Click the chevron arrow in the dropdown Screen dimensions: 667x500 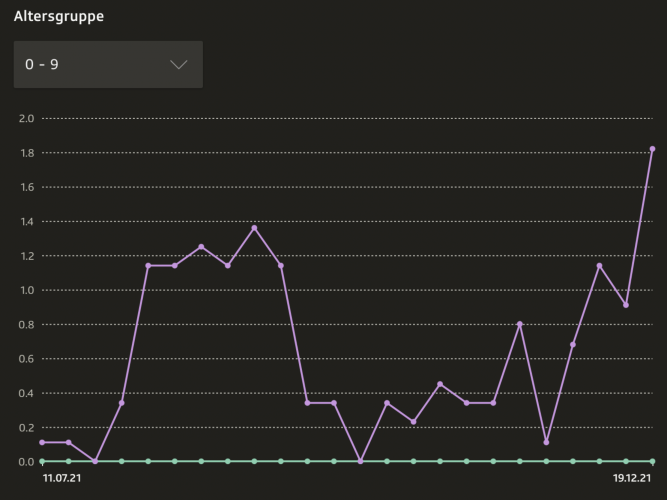(x=179, y=64)
